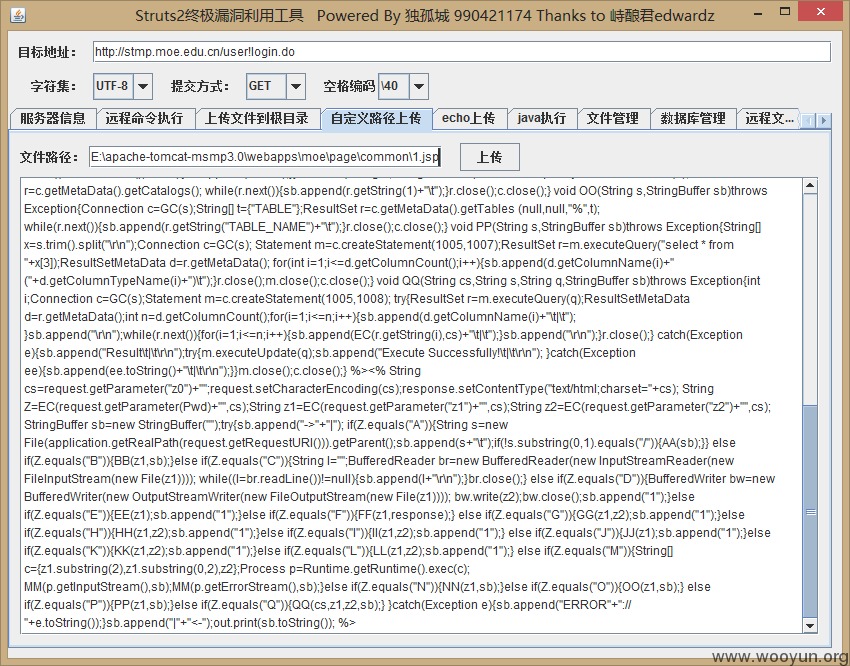Click the 上传 upload button
This screenshot has width=850, height=666.
[x=490, y=157]
